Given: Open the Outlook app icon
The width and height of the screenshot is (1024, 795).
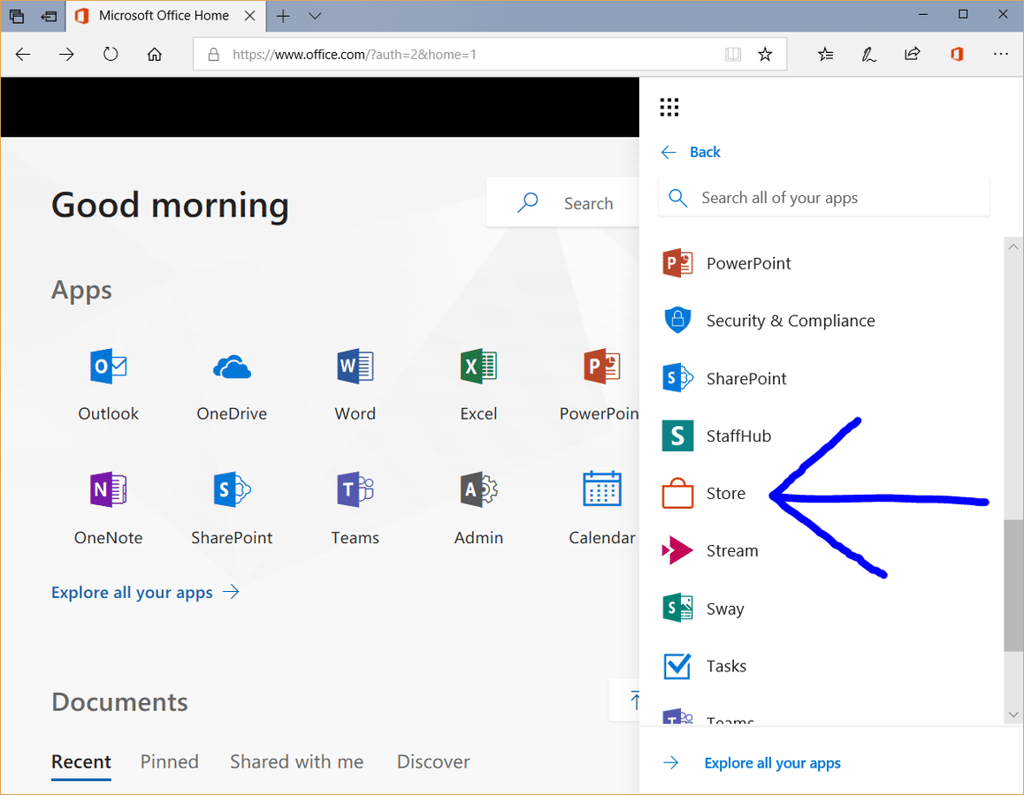Looking at the screenshot, I should (x=108, y=366).
